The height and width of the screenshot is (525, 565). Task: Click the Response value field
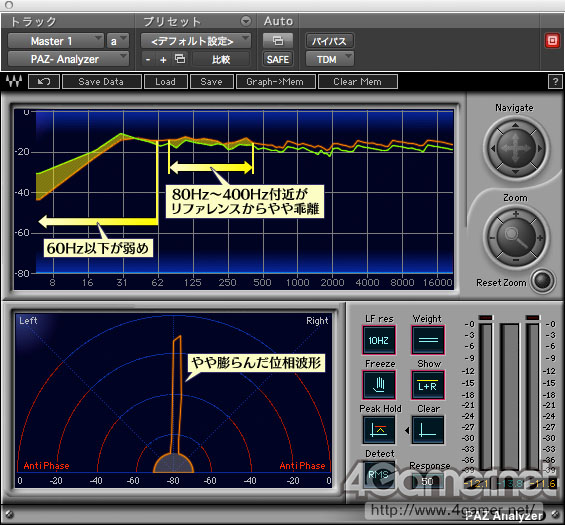428,481
